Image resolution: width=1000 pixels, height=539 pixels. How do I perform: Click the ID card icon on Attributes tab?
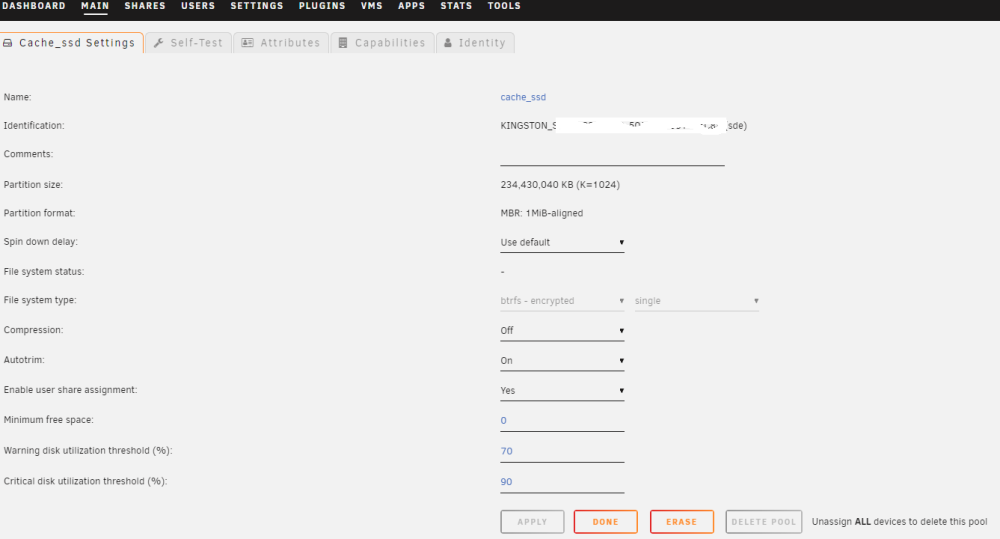coord(247,43)
